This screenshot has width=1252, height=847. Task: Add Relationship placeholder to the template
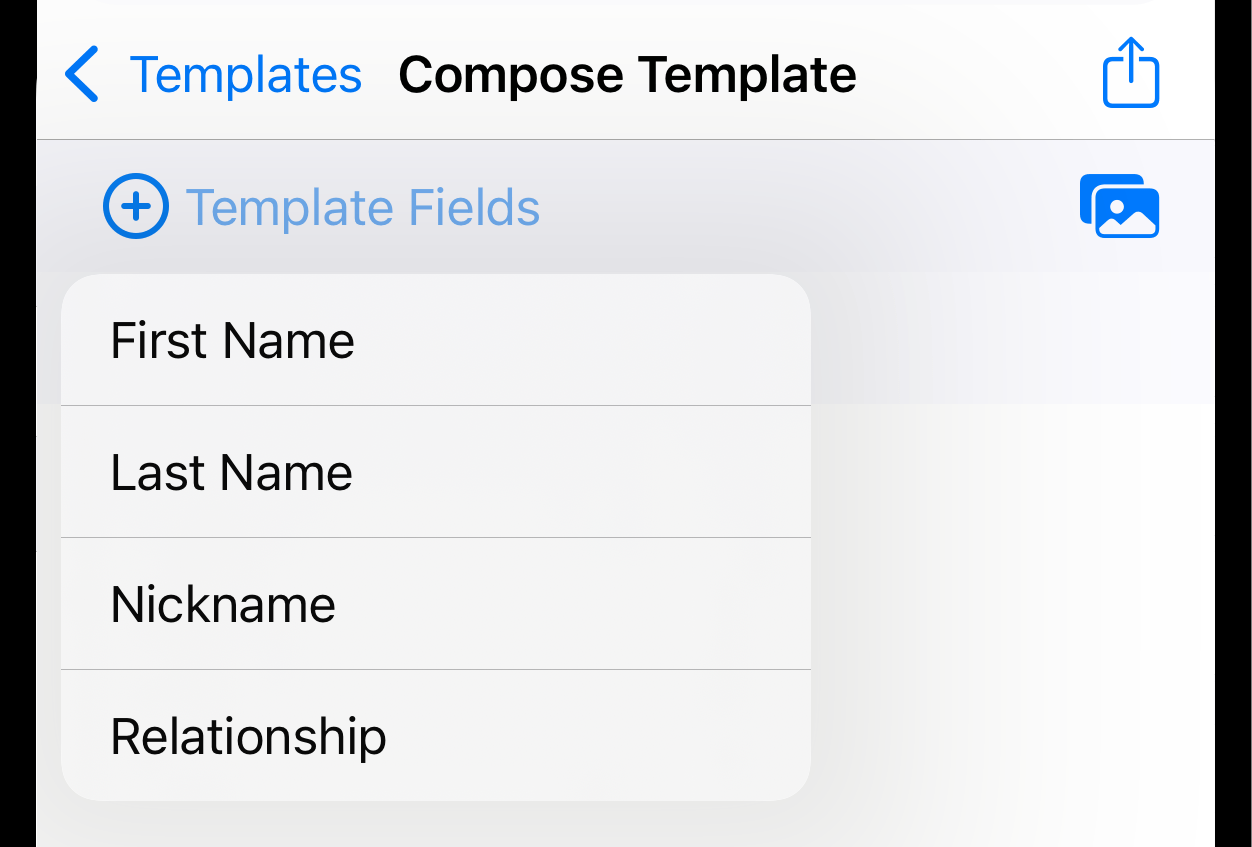click(x=436, y=736)
